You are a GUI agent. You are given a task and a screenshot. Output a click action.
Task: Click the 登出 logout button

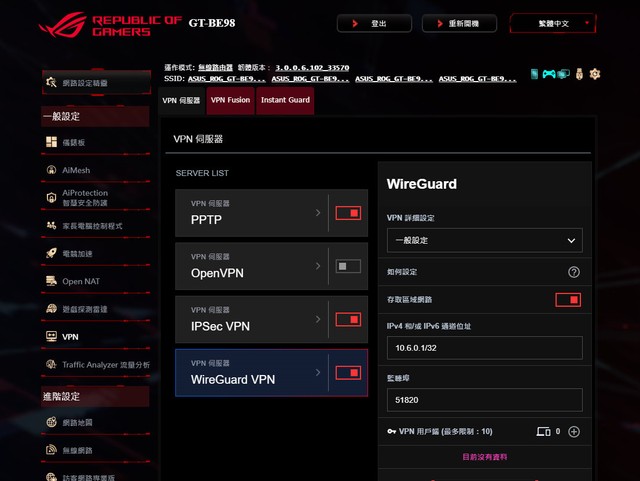[x=374, y=23]
